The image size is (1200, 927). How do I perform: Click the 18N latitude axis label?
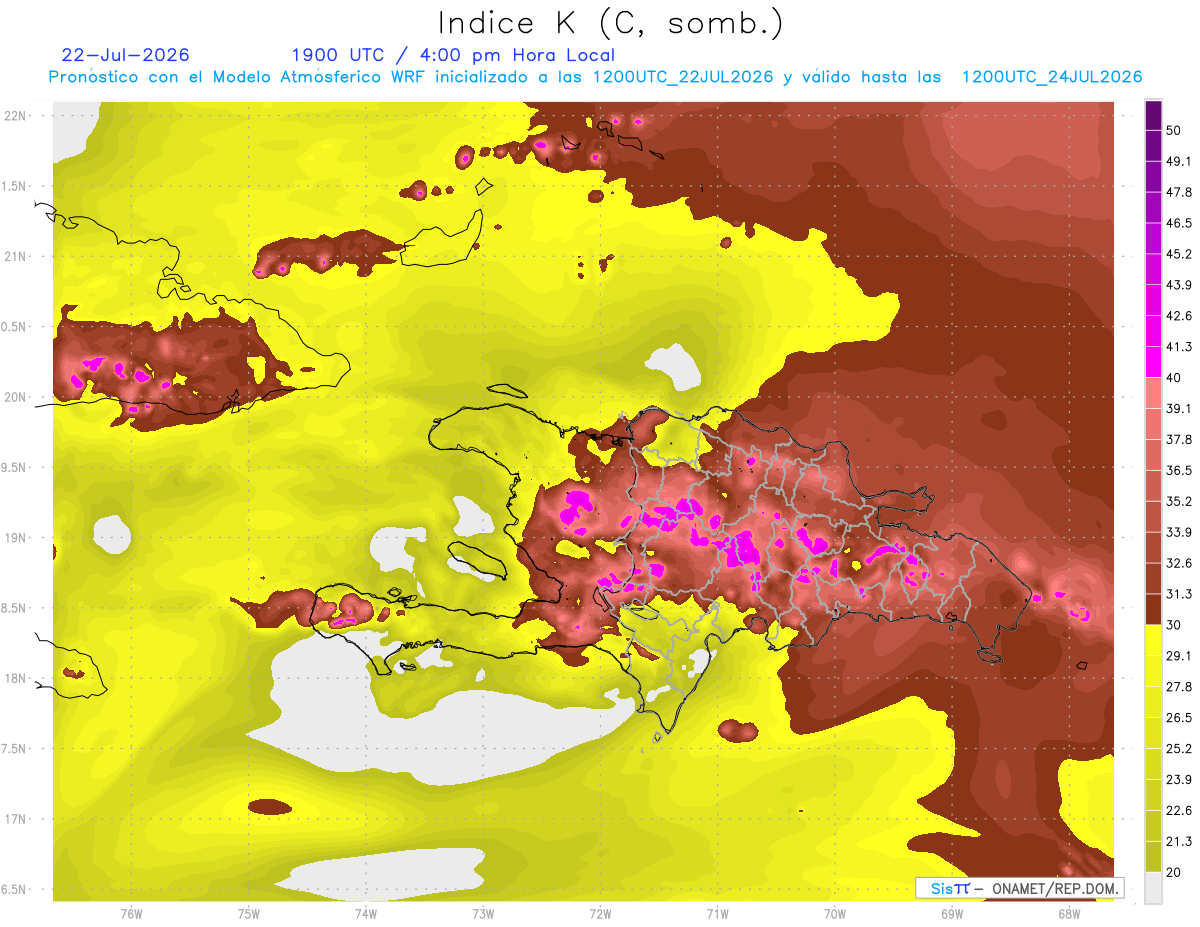pyautogui.click(x=15, y=679)
